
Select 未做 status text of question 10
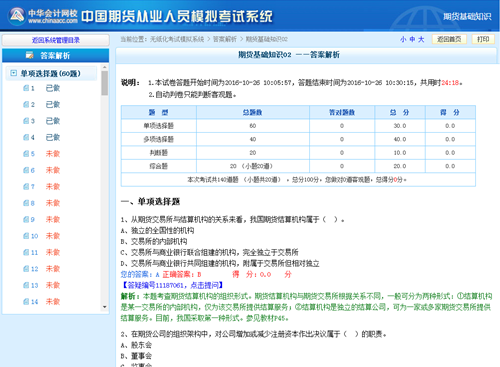[53, 236]
